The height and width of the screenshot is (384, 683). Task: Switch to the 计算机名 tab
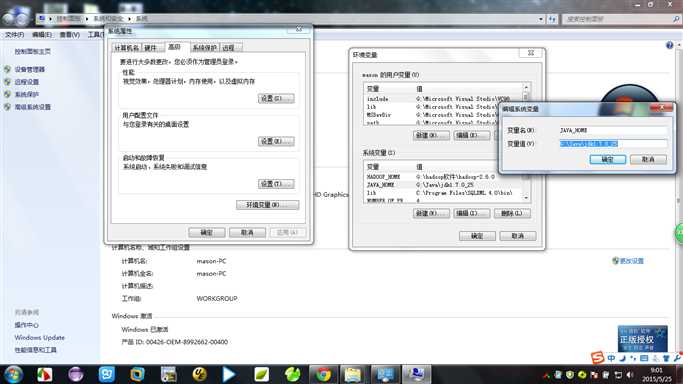[126, 47]
